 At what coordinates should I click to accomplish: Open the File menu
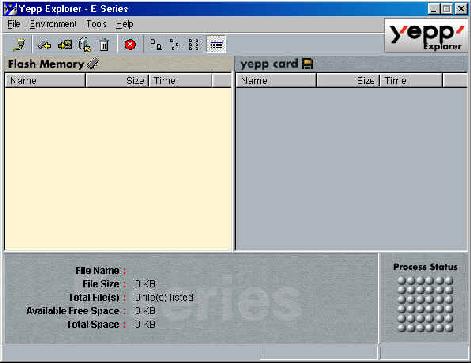[x=14, y=24]
